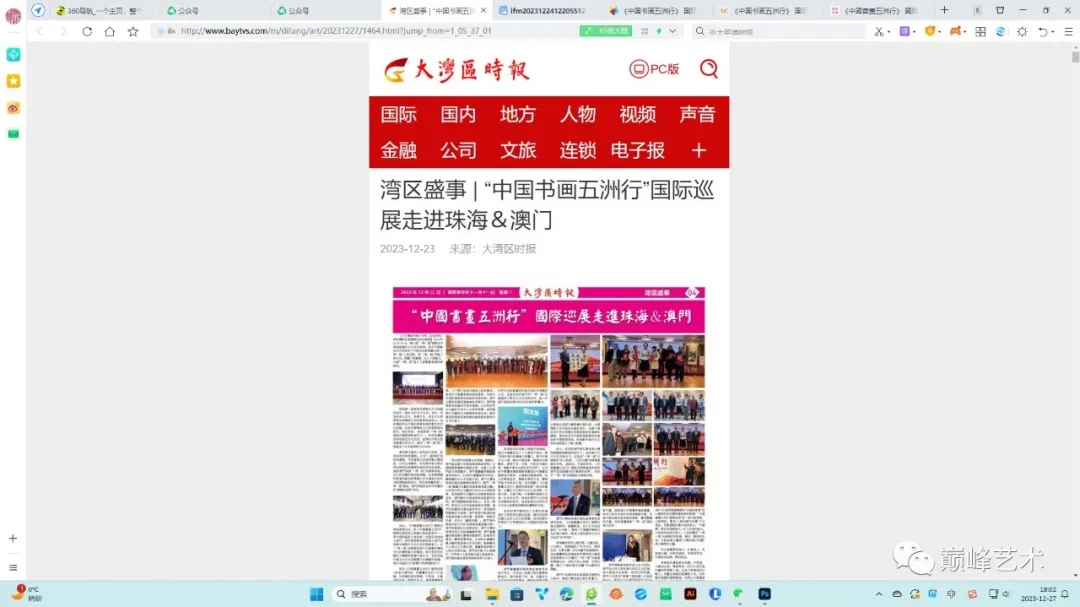Screen dimensions: 1080x607
Task: Select 视频 in the red navigation bar
Action: coord(638,114)
